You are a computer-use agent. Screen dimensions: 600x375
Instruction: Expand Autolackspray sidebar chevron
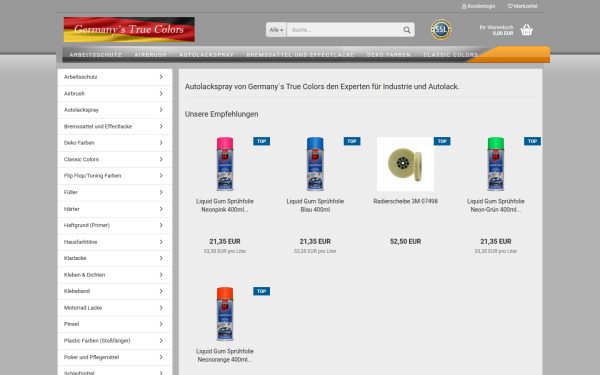tap(161, 110)
